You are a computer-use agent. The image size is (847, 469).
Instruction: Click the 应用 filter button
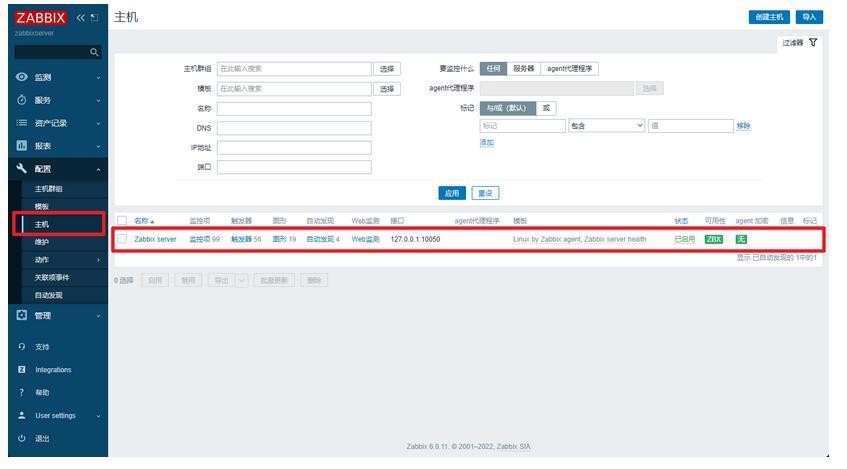452,193
